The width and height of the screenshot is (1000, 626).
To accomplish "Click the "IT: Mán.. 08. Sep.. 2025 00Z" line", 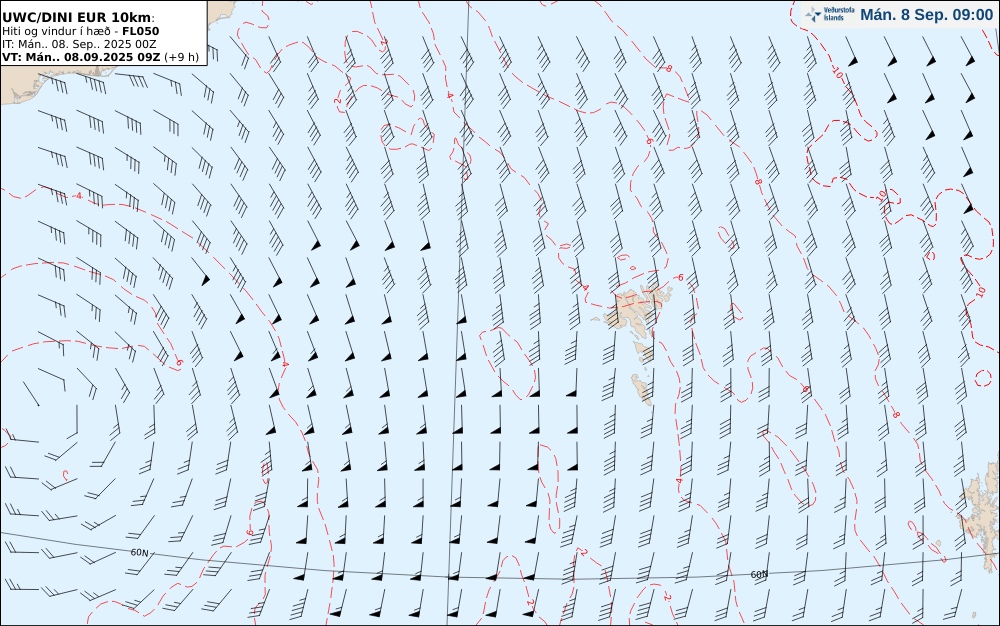I will coord(79,44).
